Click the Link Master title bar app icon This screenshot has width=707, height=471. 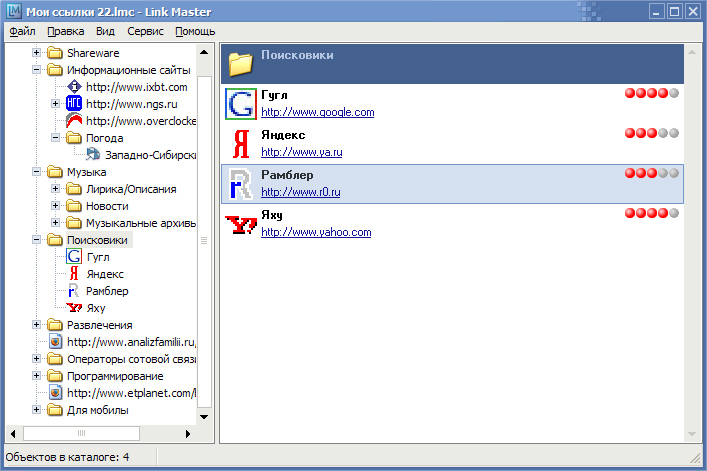point(14,11)
